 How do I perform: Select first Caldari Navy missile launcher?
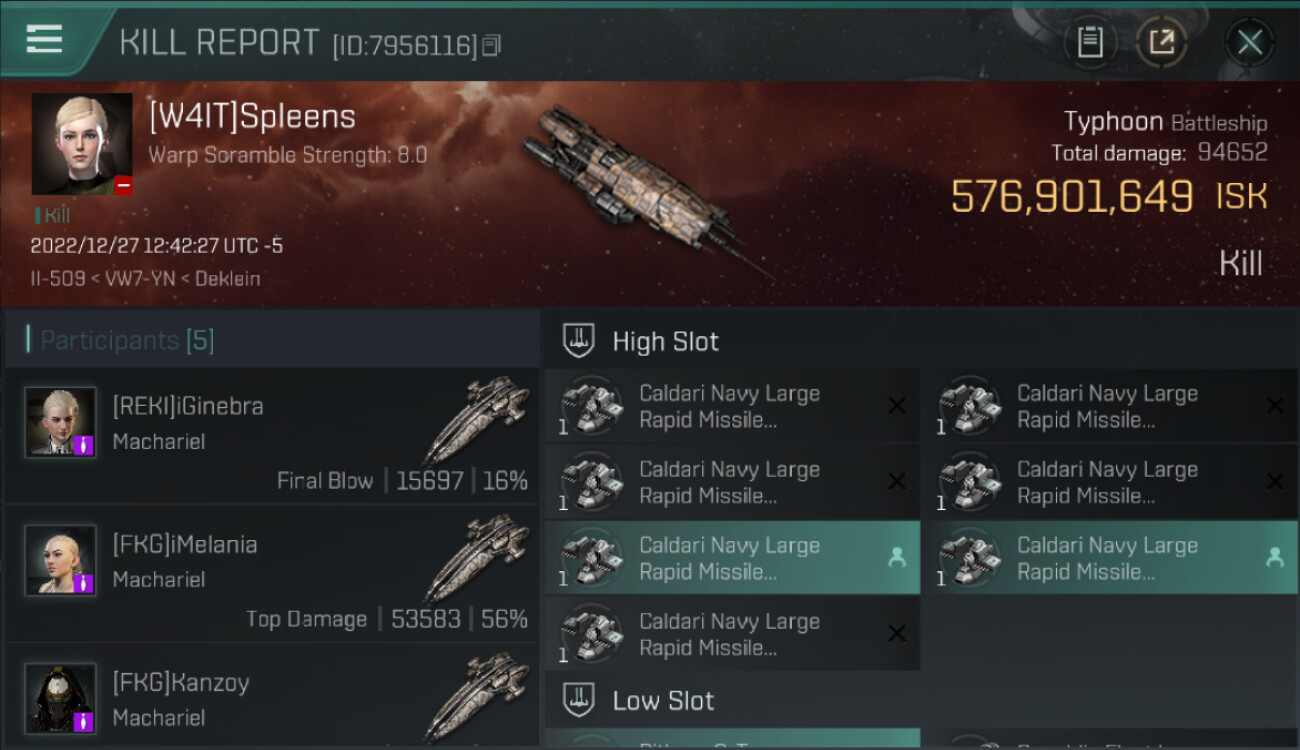(x=731, y=407)
